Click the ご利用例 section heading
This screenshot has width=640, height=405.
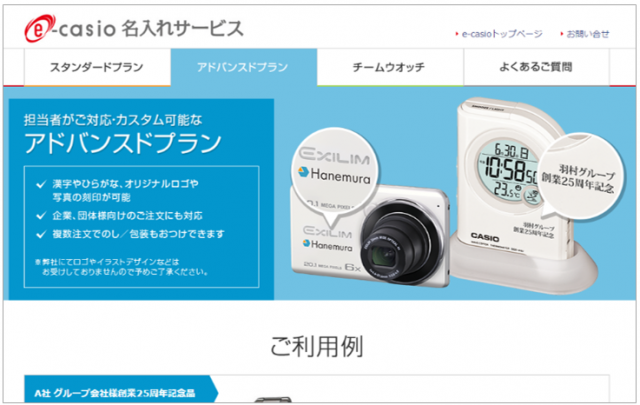coord(317,347)
